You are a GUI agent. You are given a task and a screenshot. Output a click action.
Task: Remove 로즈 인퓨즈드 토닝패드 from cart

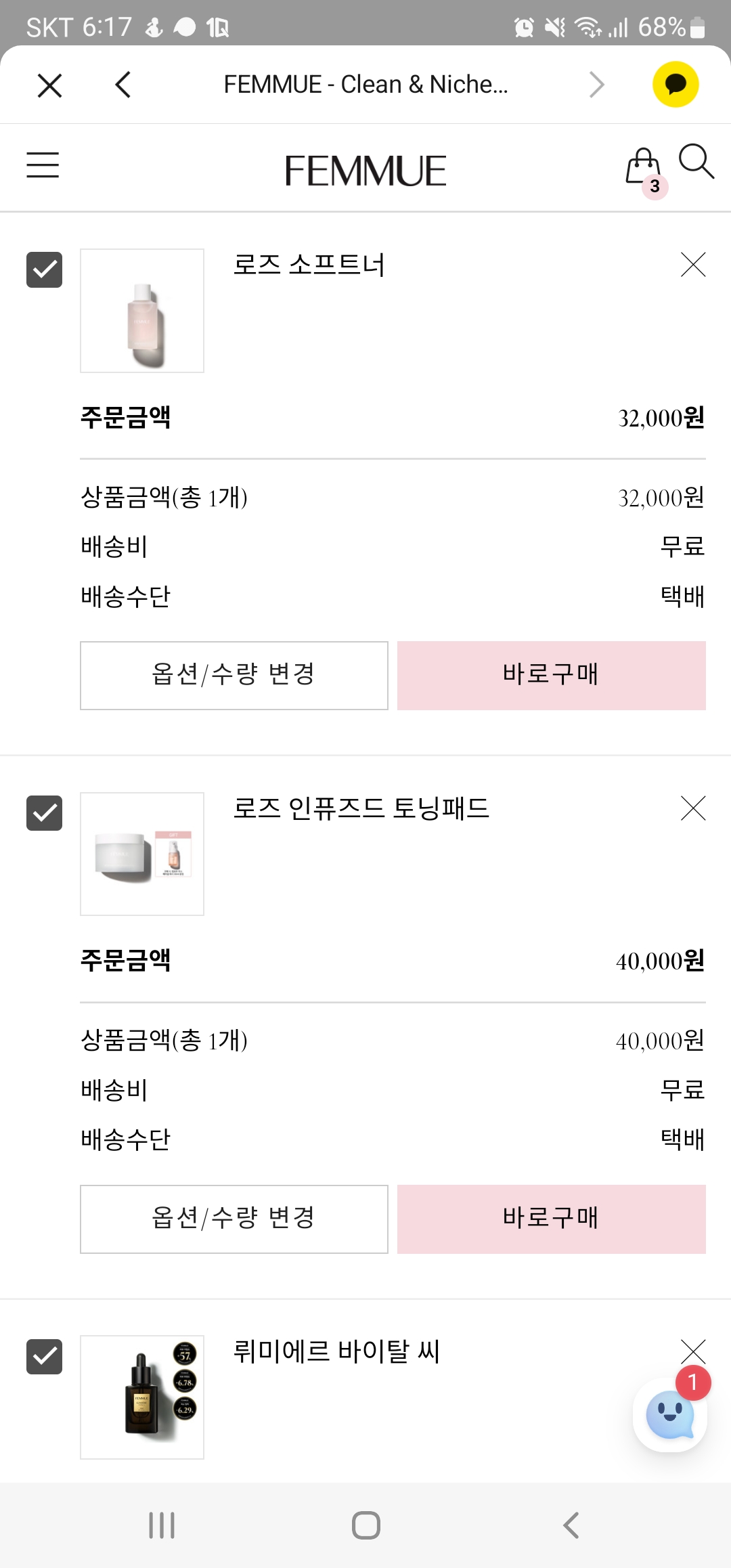pos(693,808)
